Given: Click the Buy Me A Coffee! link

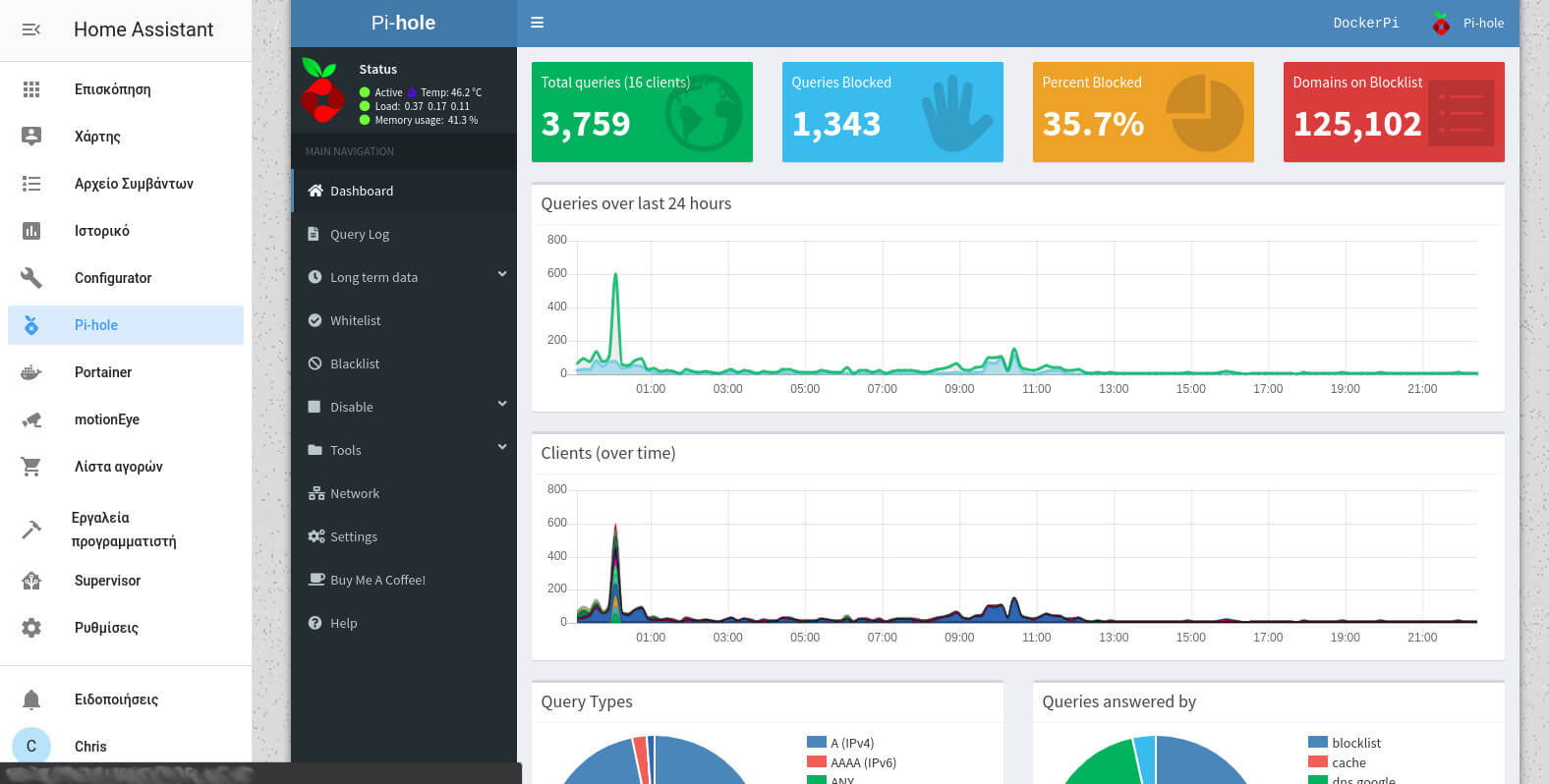Looking at the screenshot, I should click(x=377, y=580).
